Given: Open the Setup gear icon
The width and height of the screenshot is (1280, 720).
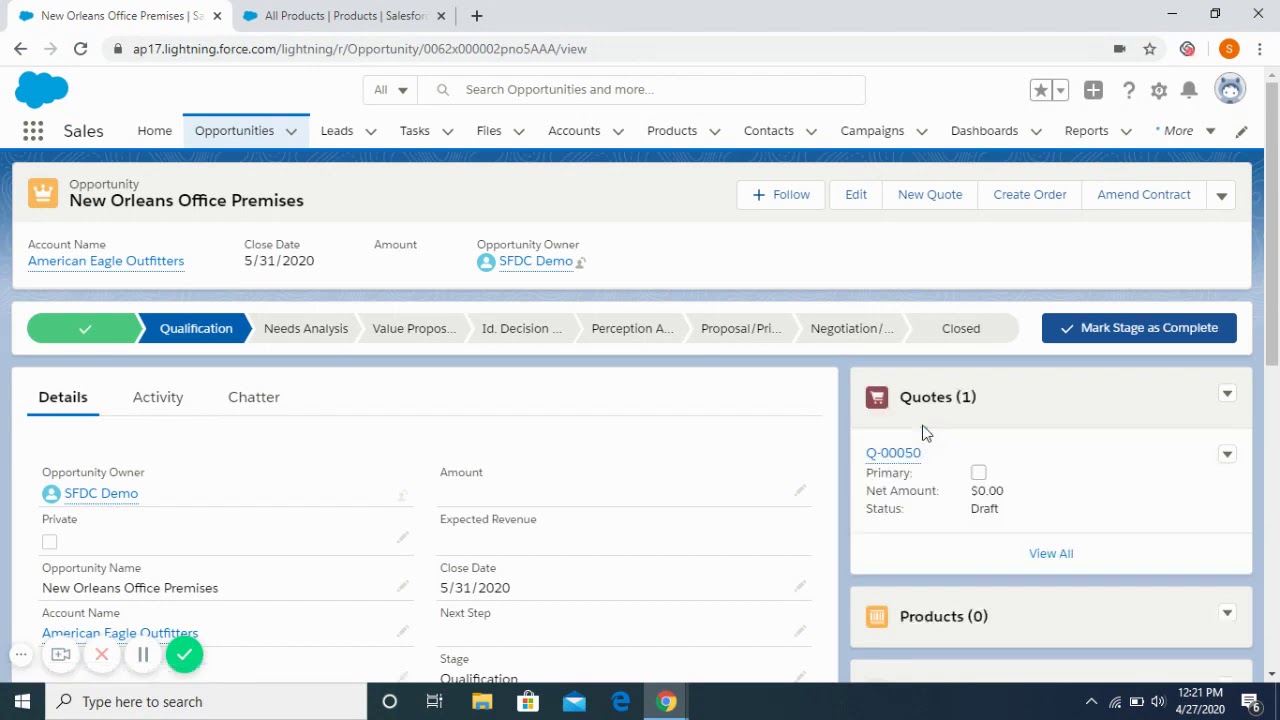Looking at the screenshot, I should tap(1159, 90).
